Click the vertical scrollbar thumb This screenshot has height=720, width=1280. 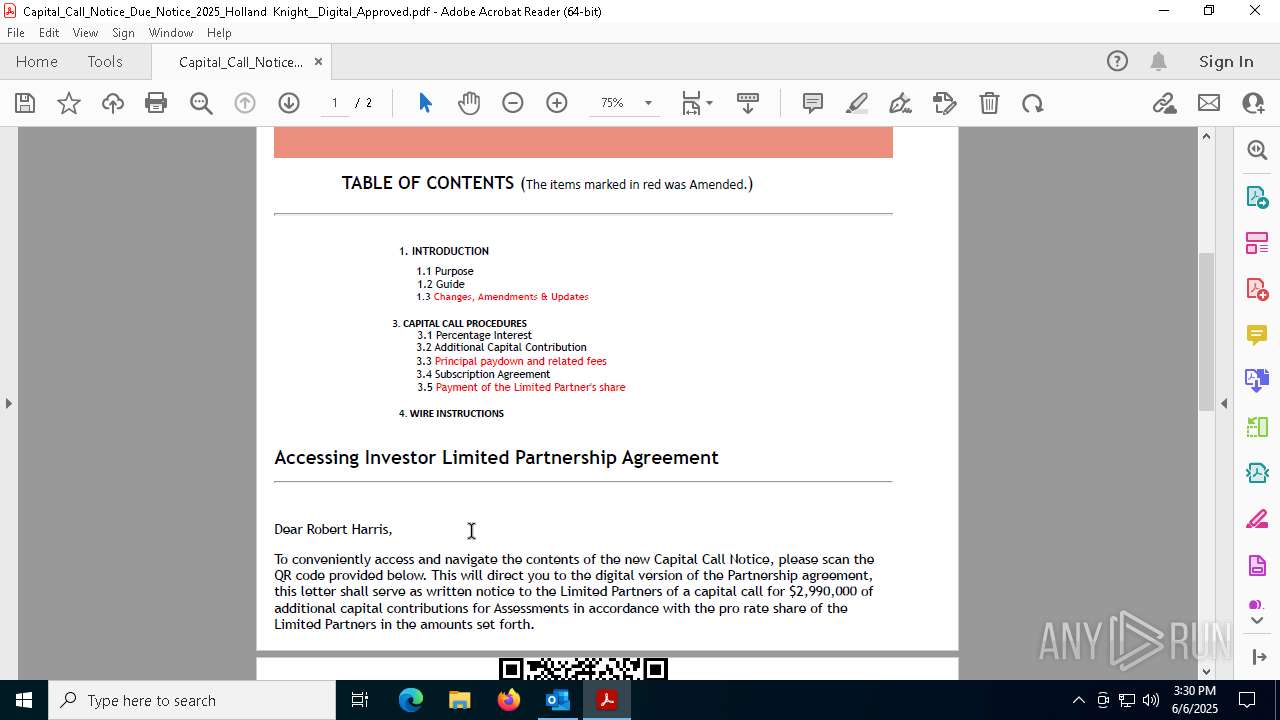coord(1206,331)
